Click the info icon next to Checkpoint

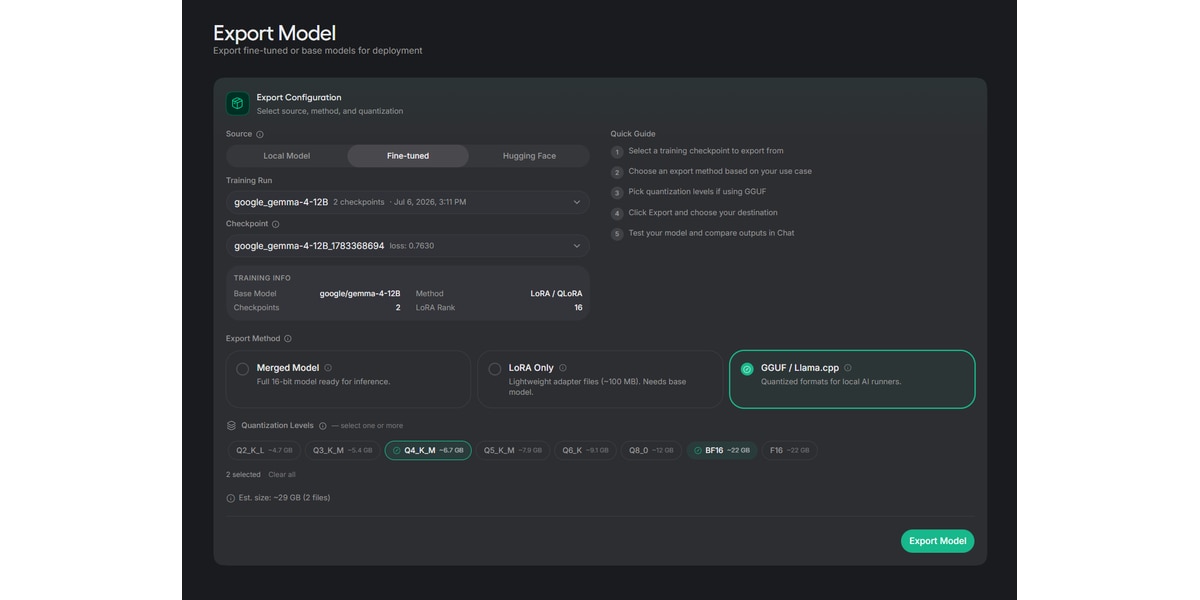tap(275, 224)
